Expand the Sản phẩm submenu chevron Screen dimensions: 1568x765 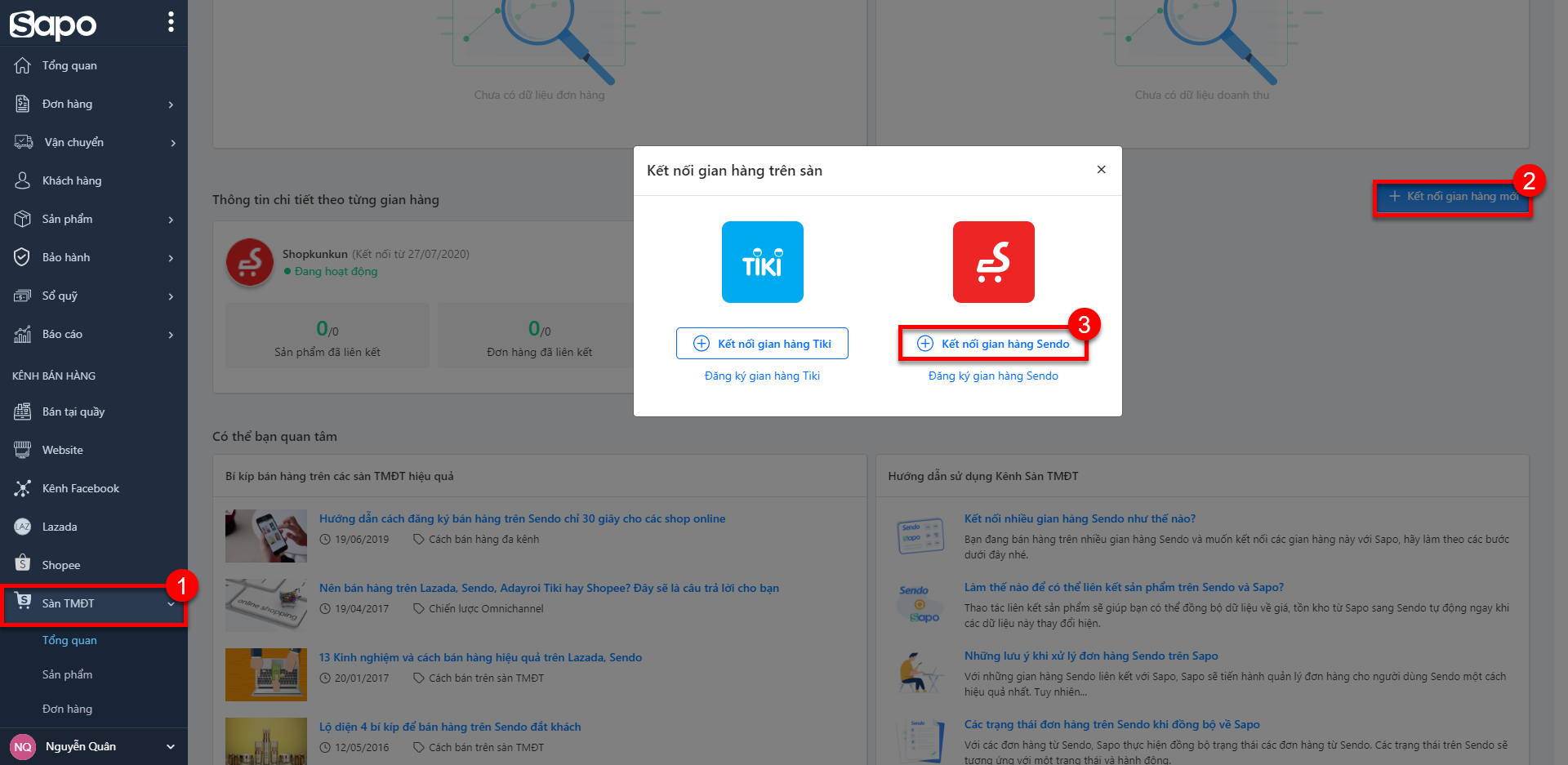click(171, 220)
